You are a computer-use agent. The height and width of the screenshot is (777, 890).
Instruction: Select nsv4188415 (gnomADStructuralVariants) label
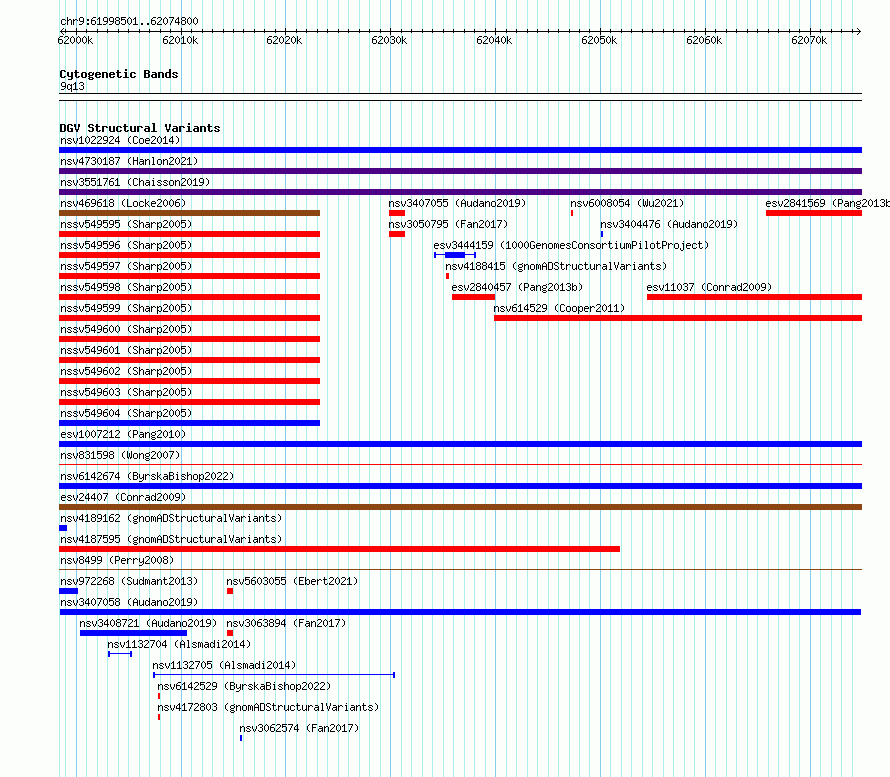(556, 266)
